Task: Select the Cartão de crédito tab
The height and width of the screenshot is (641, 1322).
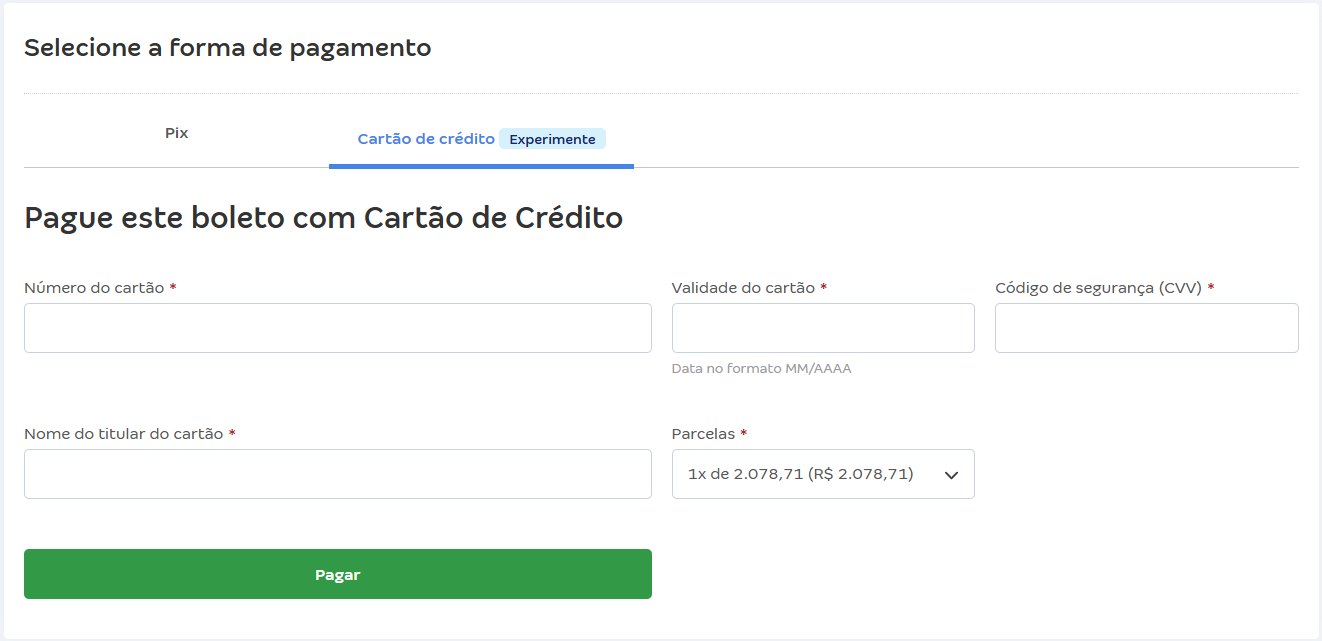Action: tap(425, 138)
